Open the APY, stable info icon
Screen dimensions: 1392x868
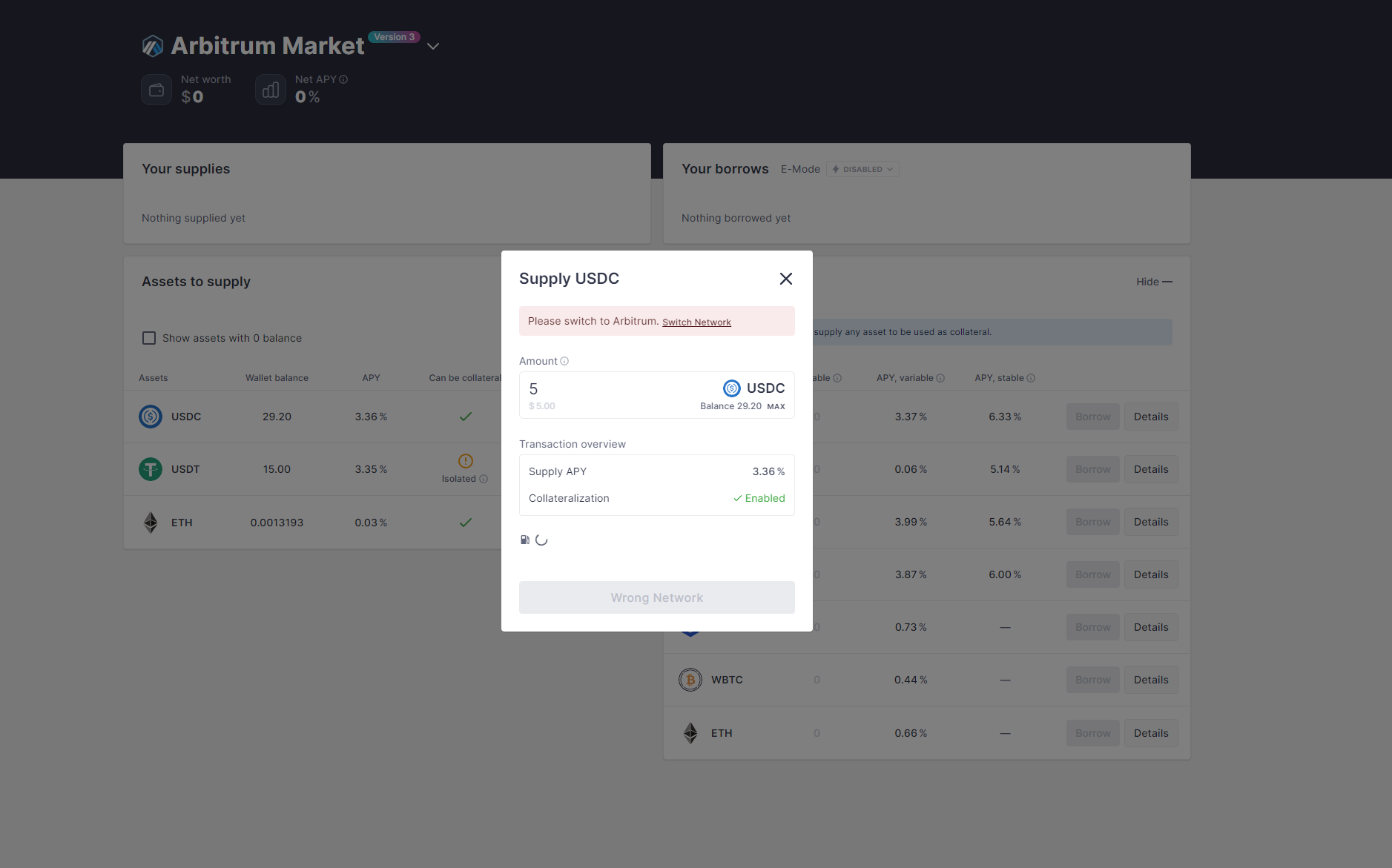pyautogui.click(x=1031, y=378)
